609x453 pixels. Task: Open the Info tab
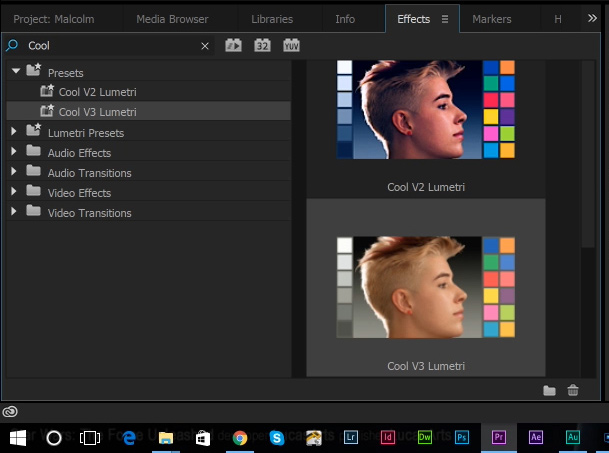click(345, 19)
